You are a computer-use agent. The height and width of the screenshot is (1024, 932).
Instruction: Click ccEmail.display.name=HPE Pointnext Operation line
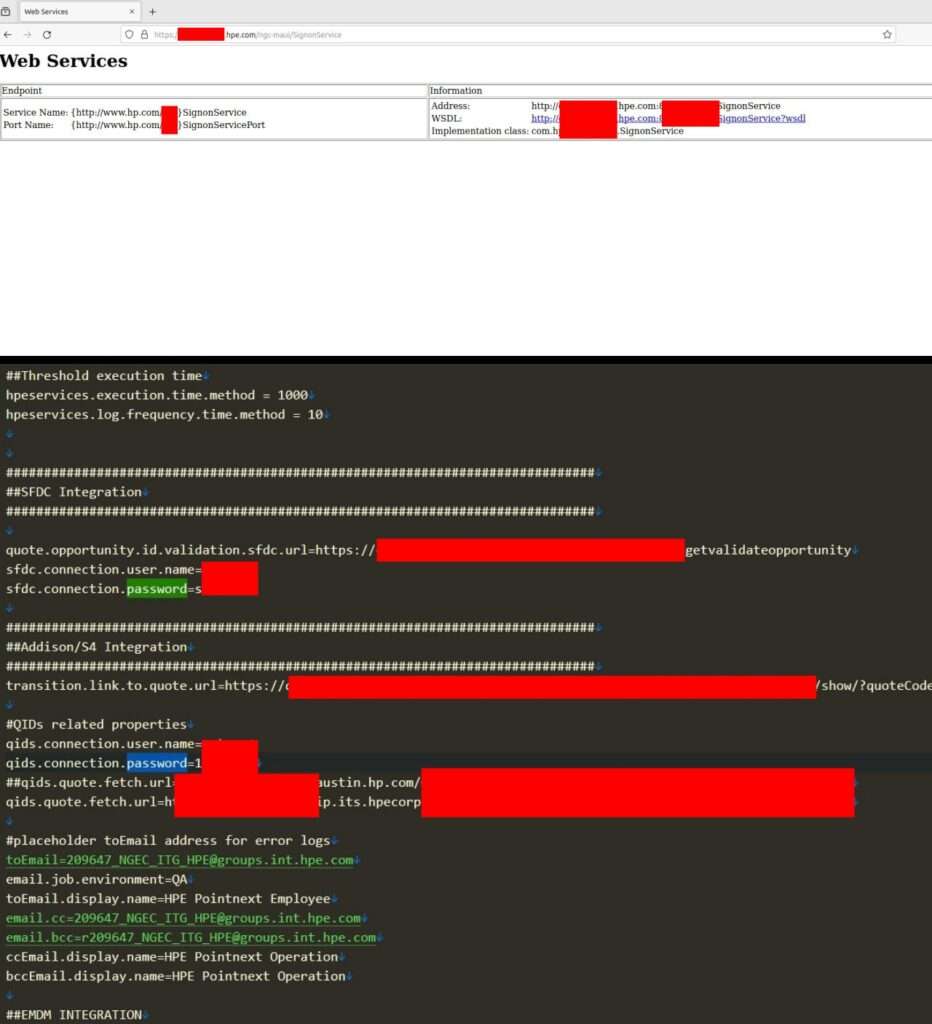(172, 957)
